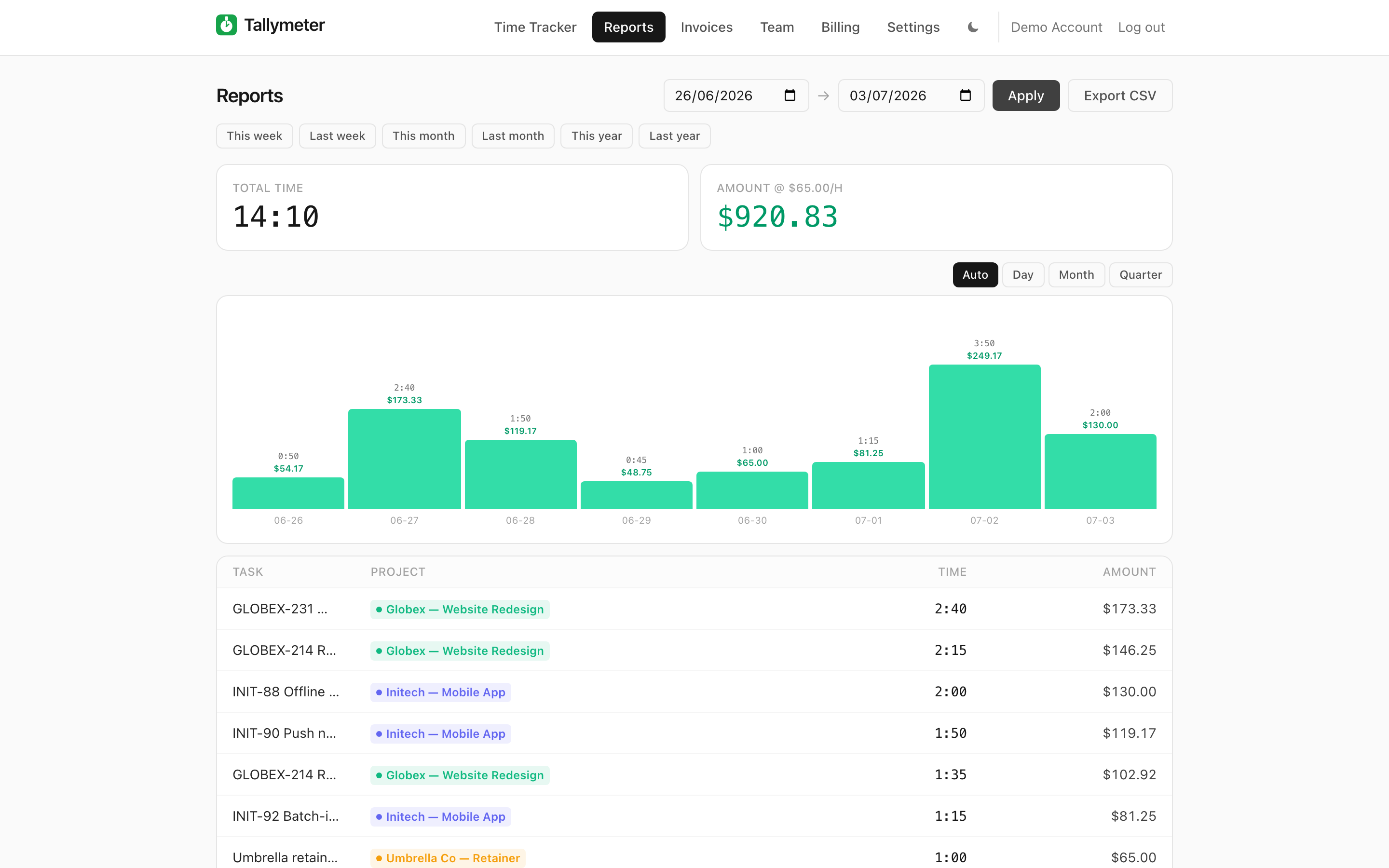Open the start date calendar picker icon

(x=790, y=95)
